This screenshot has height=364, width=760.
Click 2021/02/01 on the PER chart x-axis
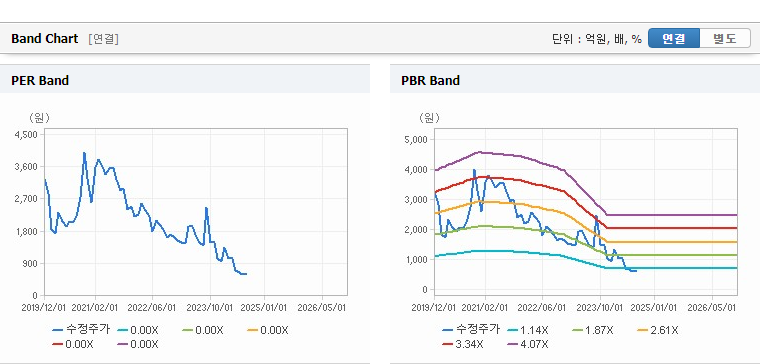click(x=95, y=308)
